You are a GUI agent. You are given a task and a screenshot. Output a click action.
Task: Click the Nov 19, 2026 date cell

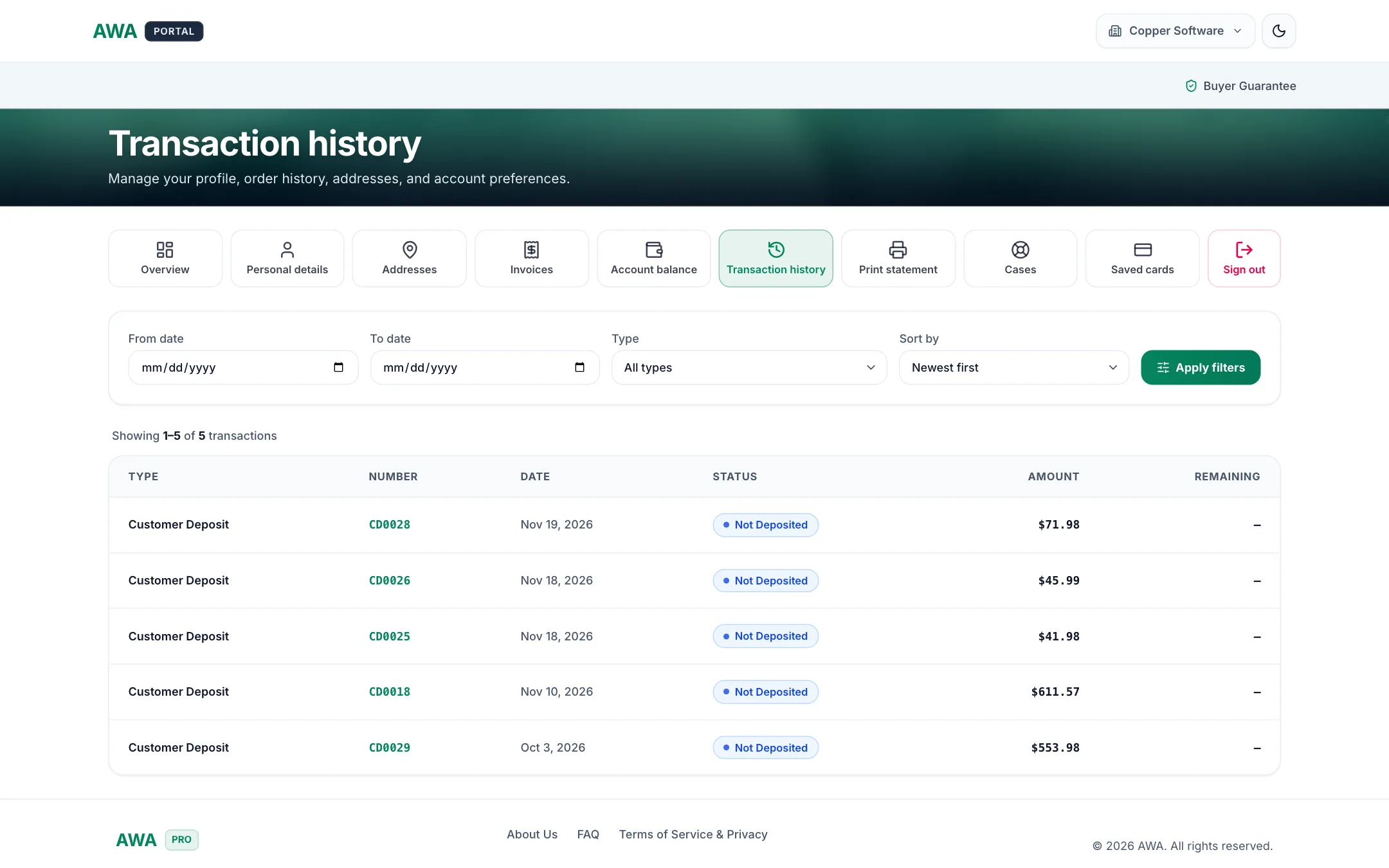tap(557, 525)
